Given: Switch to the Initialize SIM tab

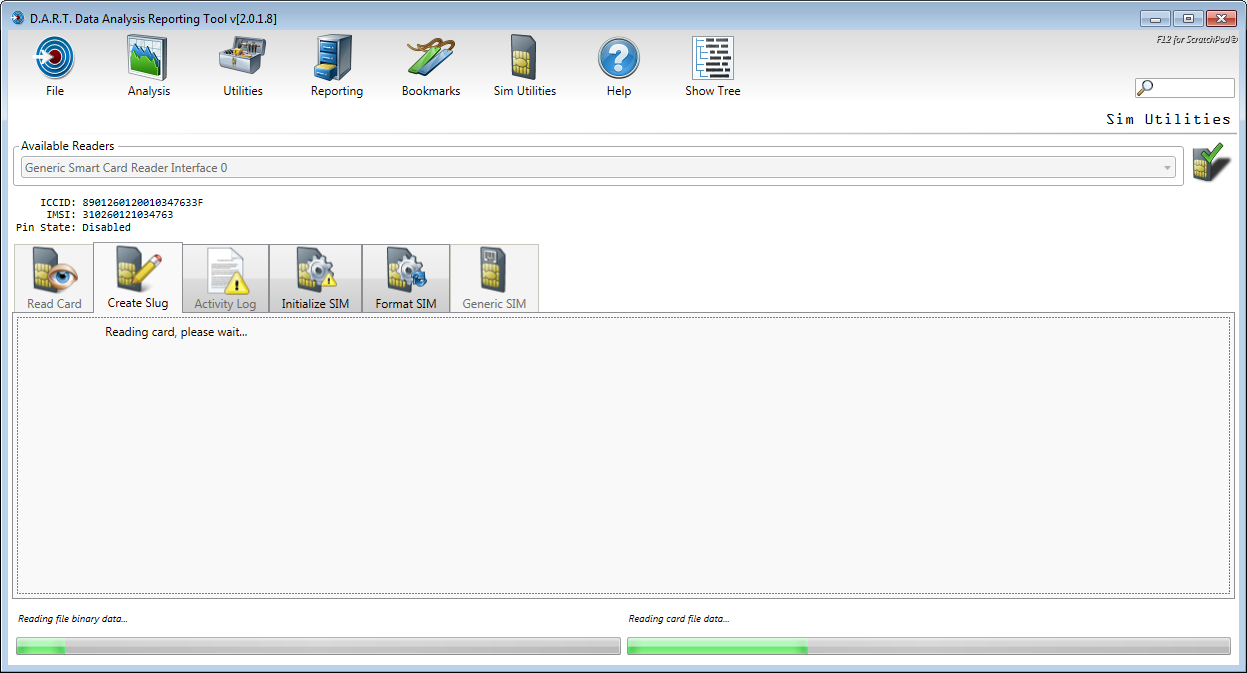Looking at the screenshot, I should pyautogui.click(x=315, y=278).
